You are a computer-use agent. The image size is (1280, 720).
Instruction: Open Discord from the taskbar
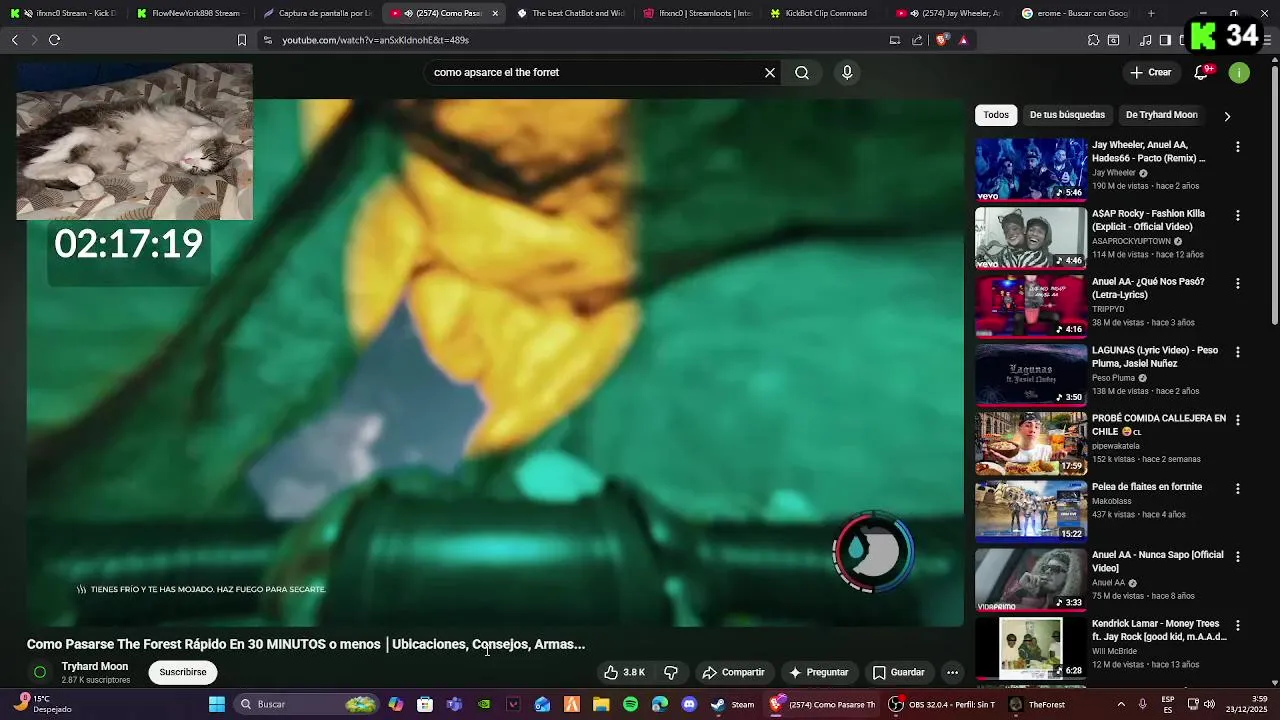click(689, 704)
